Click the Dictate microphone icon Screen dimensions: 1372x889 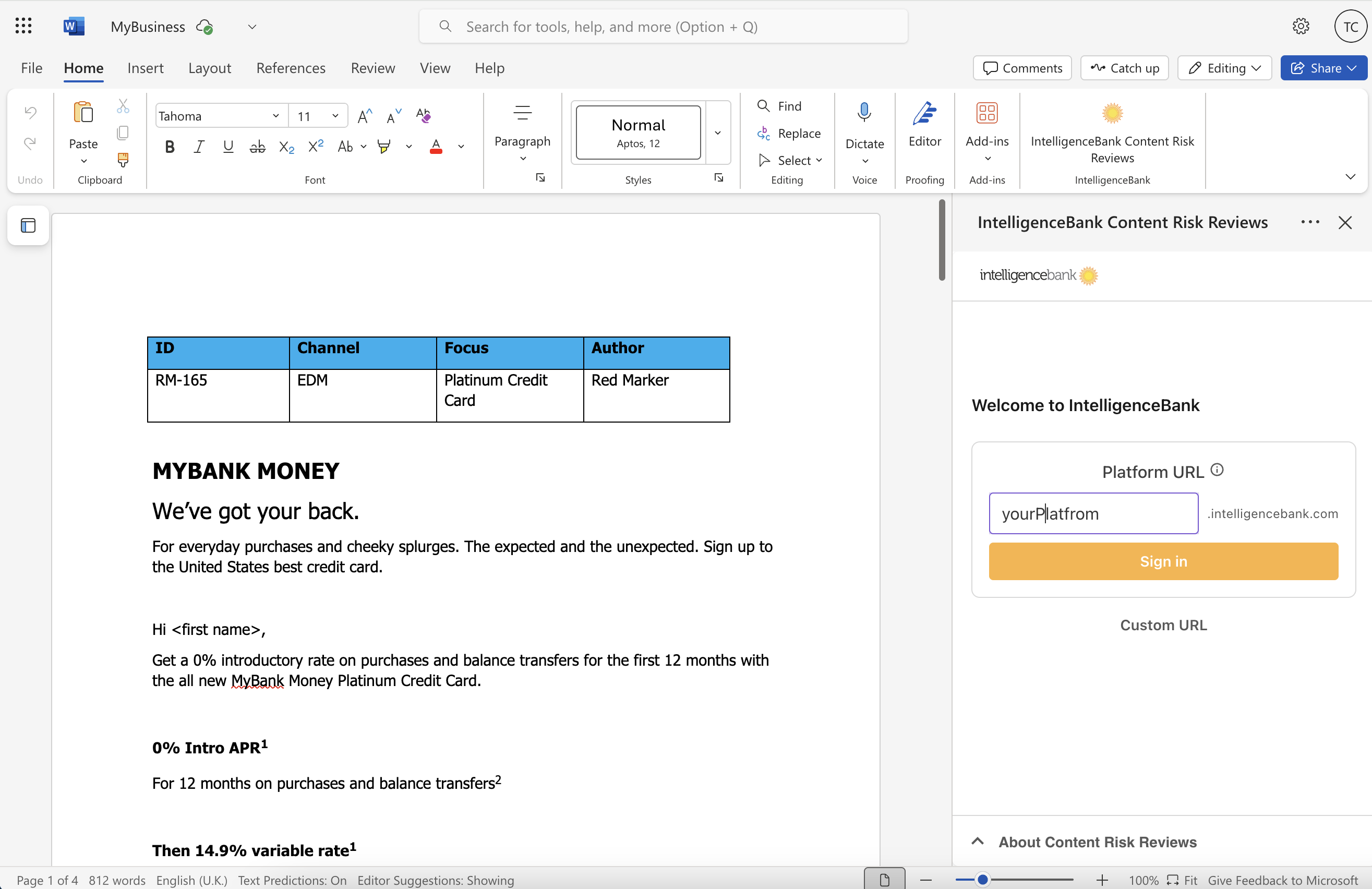[863, 113]
